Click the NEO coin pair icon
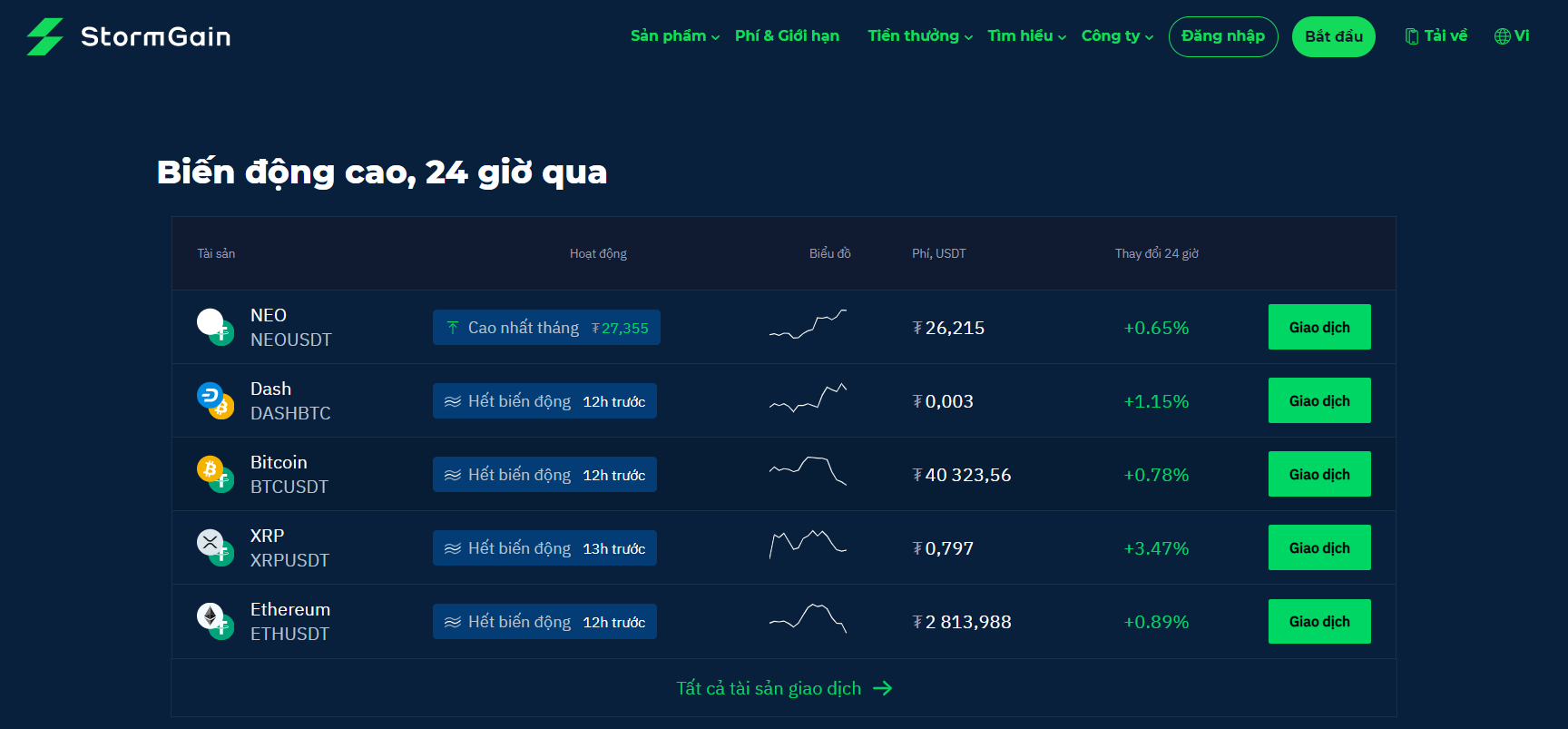The image size is (1568, 729). [x=216, y=327]
